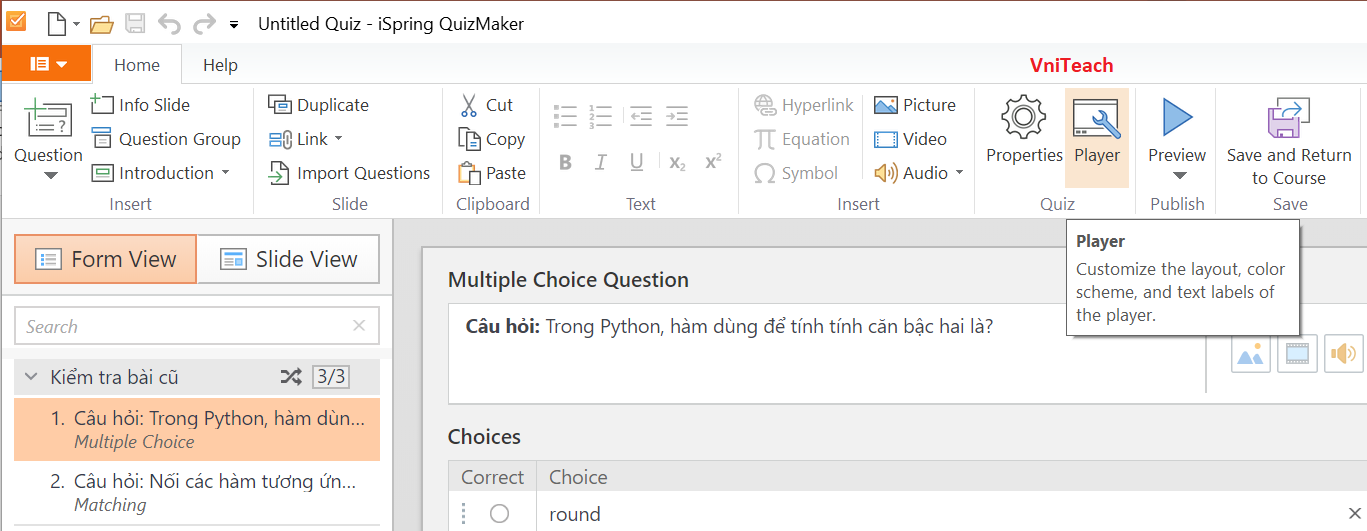Click Import Questions button
Viewport: 1367px width, 531px height.
coord(350,173)
